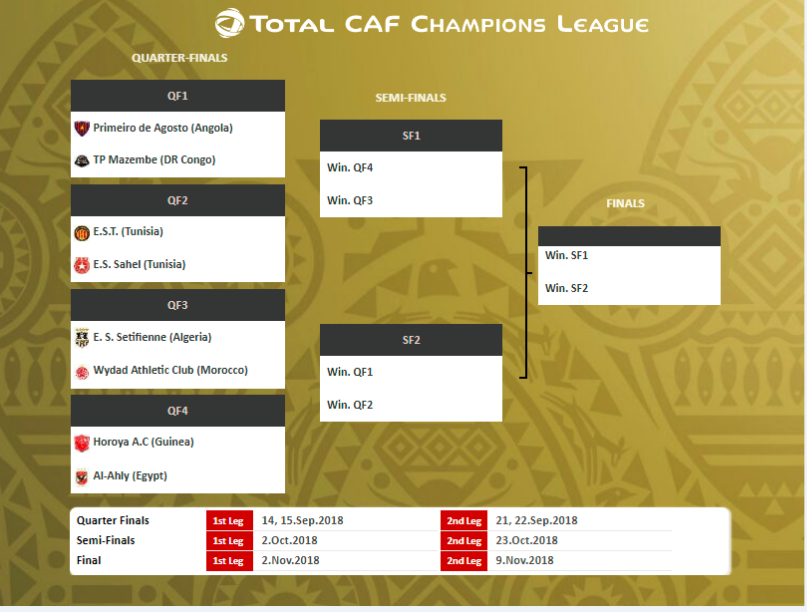The image size is (807, 612).
Task: Click the Wydad Athletic Club logo
Action: tap(82, 372)
